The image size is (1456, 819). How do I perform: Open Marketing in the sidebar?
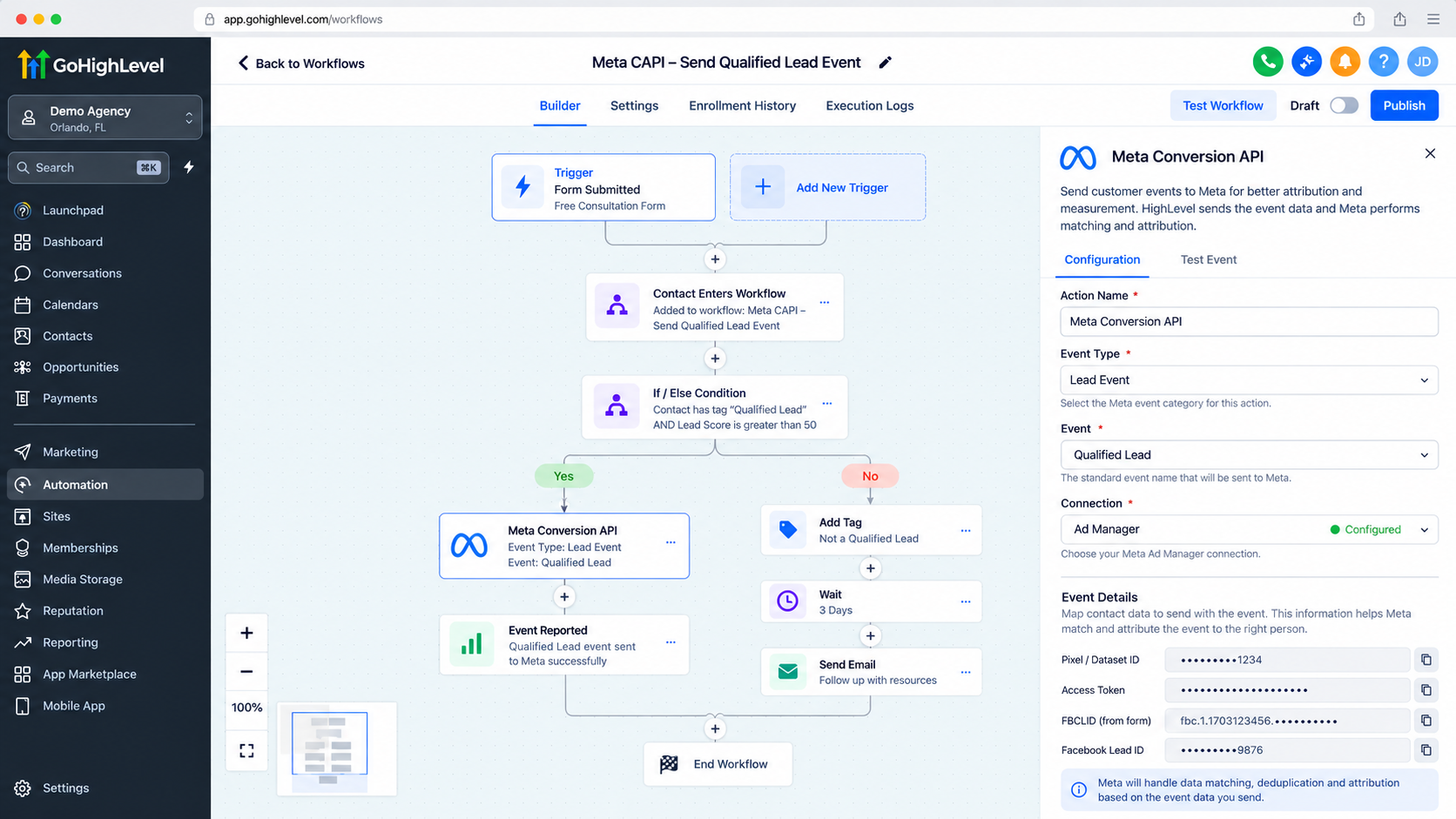105,452
